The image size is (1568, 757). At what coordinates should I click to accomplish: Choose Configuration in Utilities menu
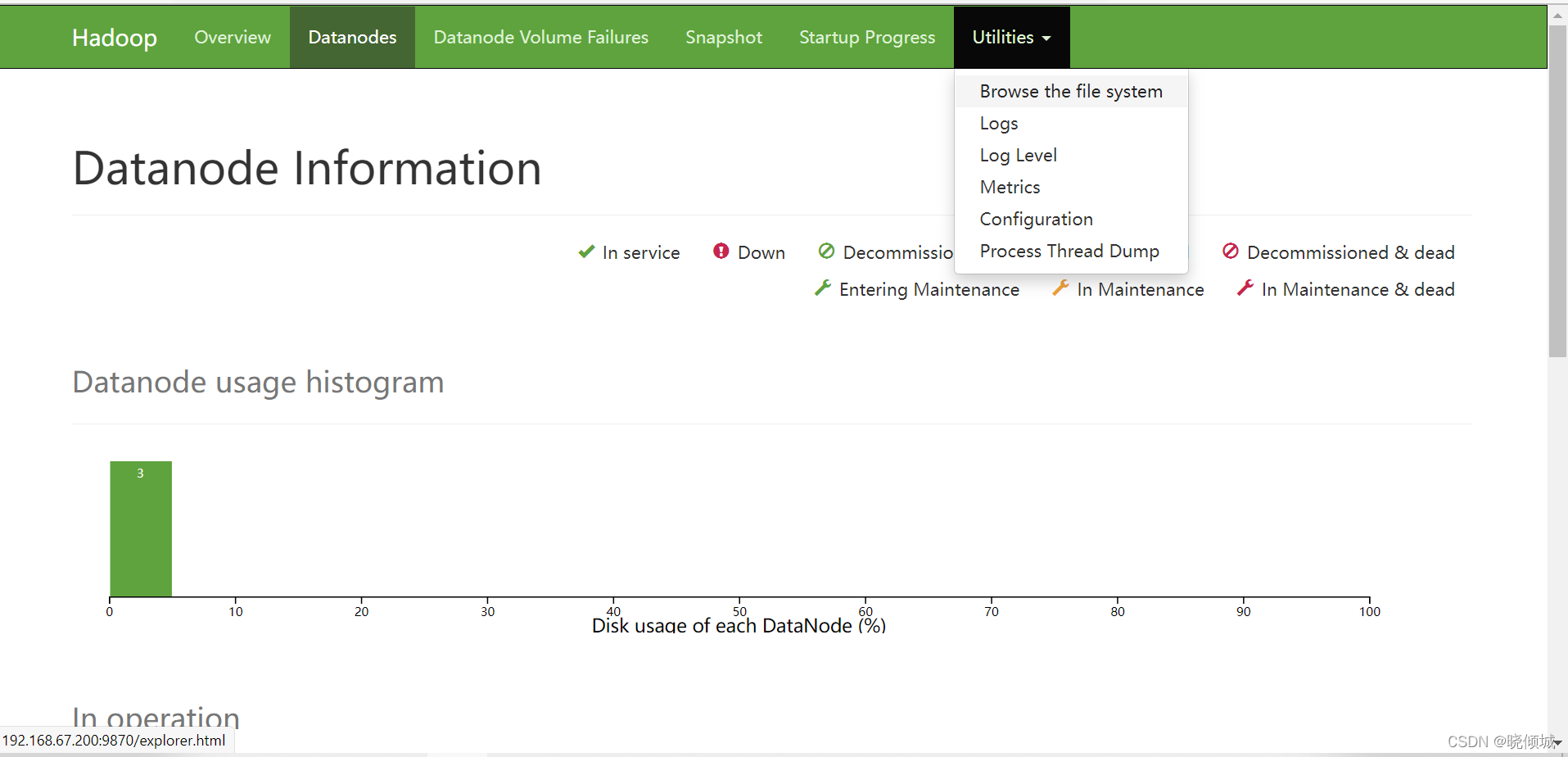click(x=1071, y=219)
